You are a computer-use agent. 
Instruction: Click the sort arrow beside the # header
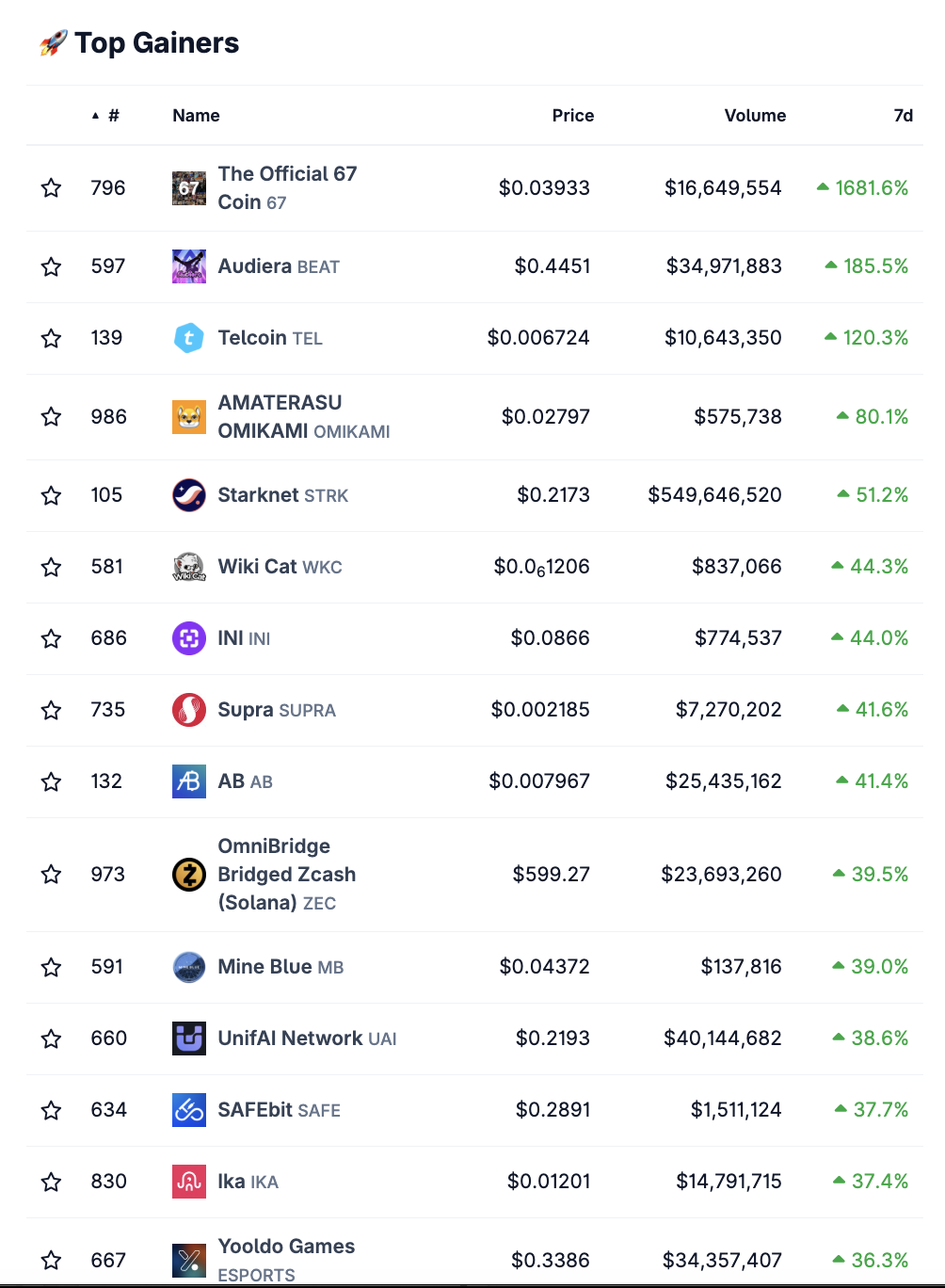click(94, 115)
